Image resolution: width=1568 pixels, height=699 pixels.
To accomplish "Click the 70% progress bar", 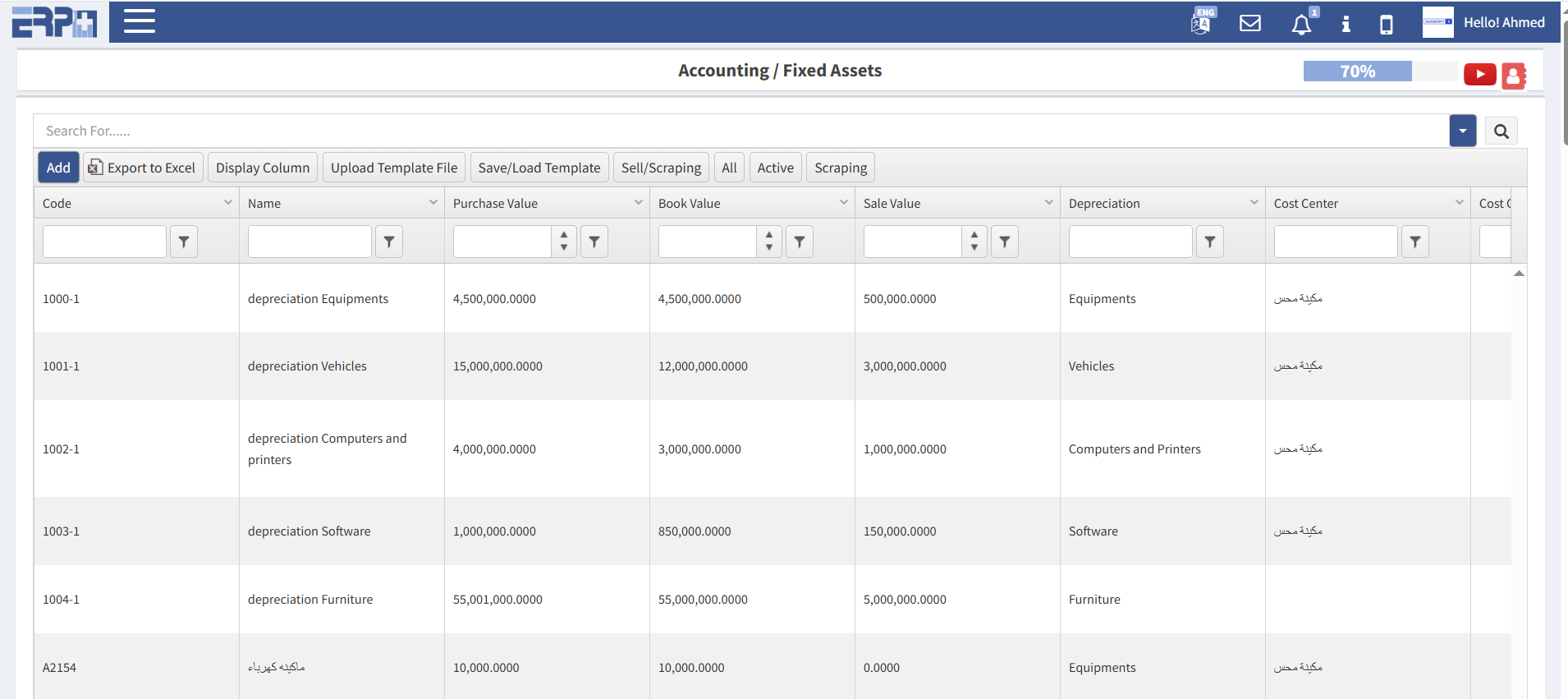I will tap(1357, 71).
